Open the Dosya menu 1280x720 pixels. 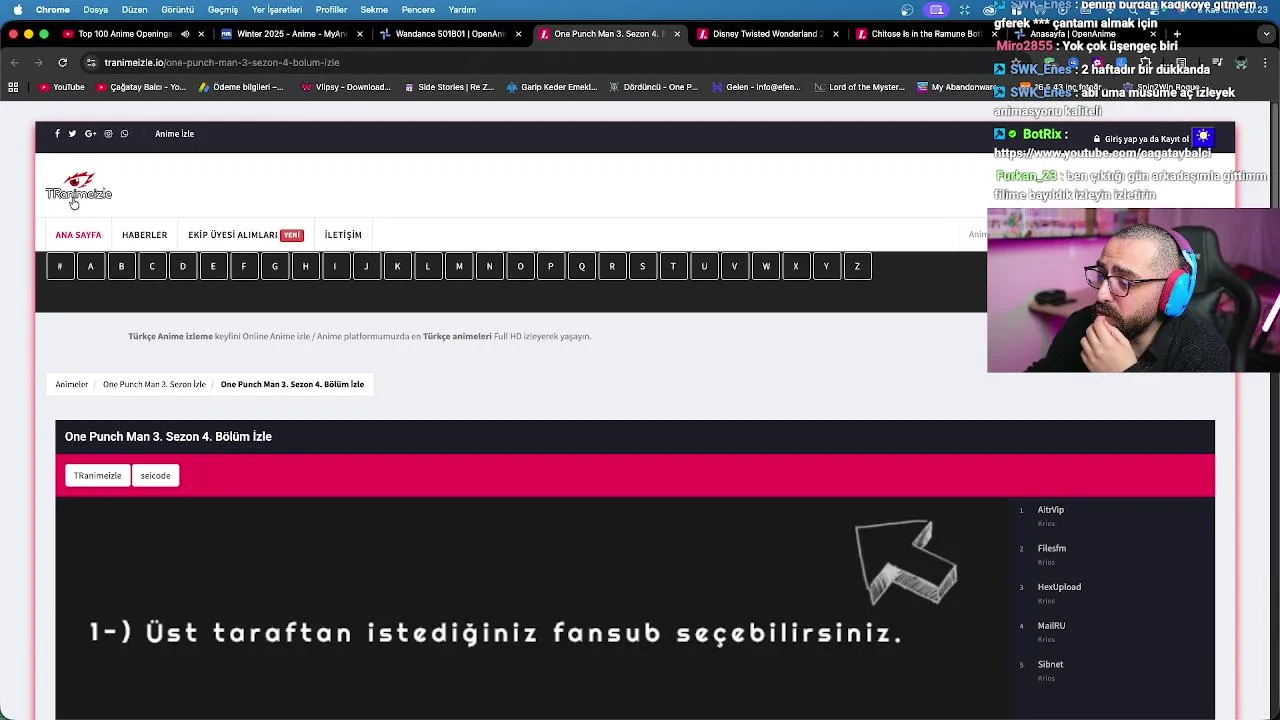[x=96, y=10]
